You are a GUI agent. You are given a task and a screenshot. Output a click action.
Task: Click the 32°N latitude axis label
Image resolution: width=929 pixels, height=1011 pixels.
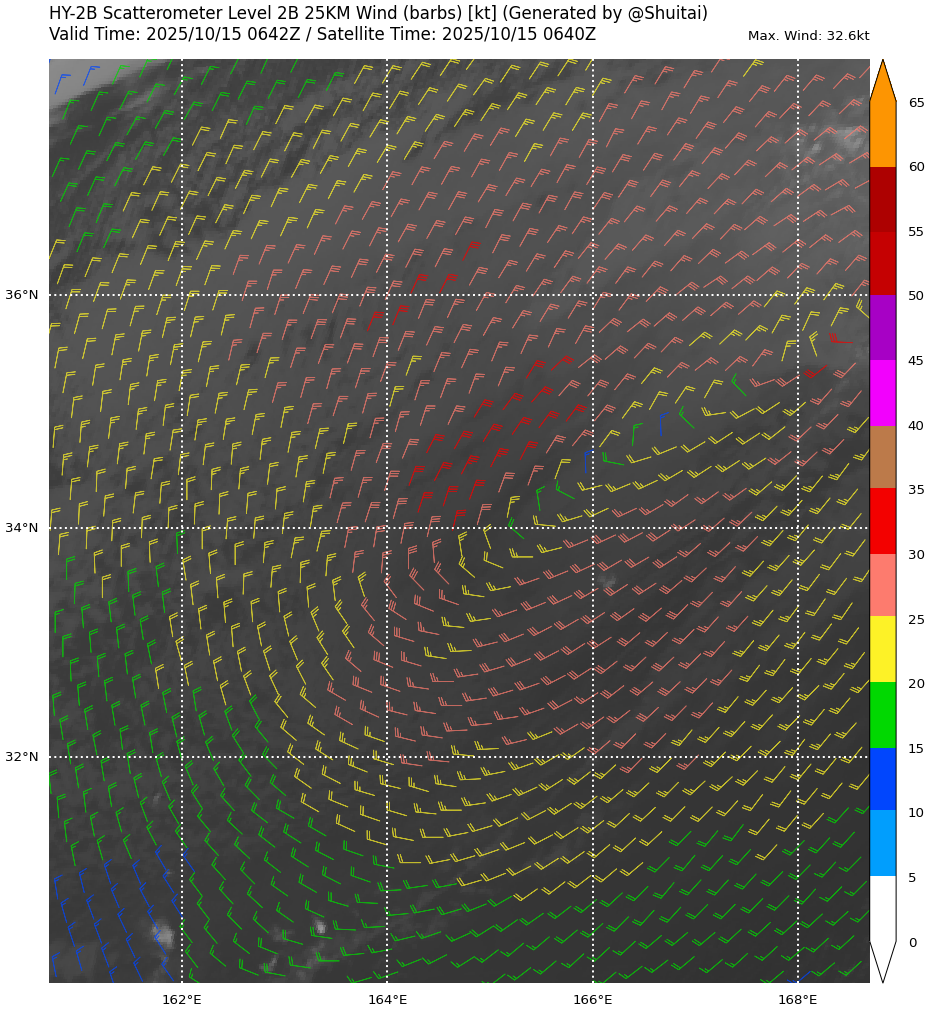22,757
